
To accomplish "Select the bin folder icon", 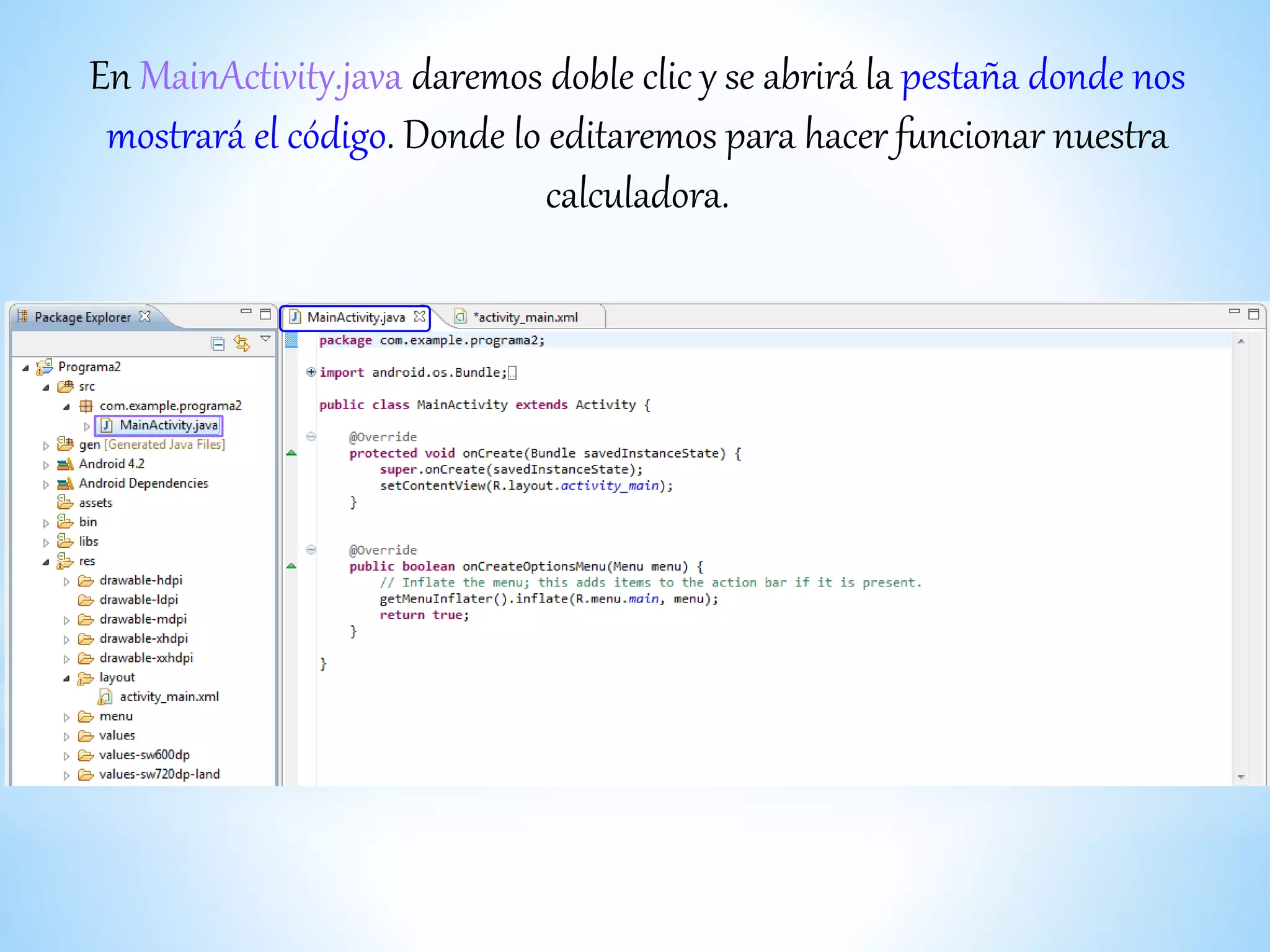I will click(65, 521).
